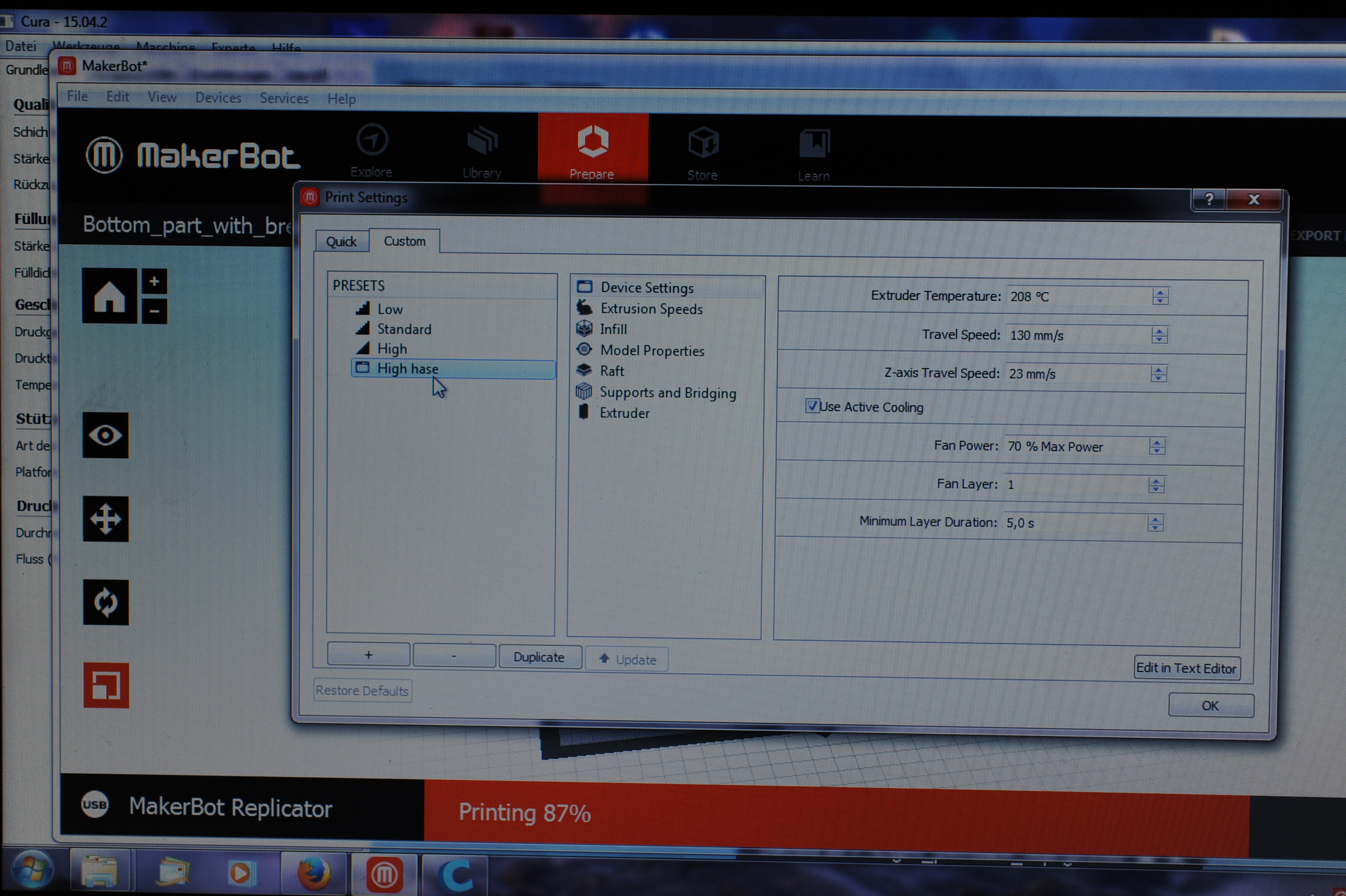Open the Explore section in MakerBot
The image size is (1346, 896).
[x=372, y=150]
